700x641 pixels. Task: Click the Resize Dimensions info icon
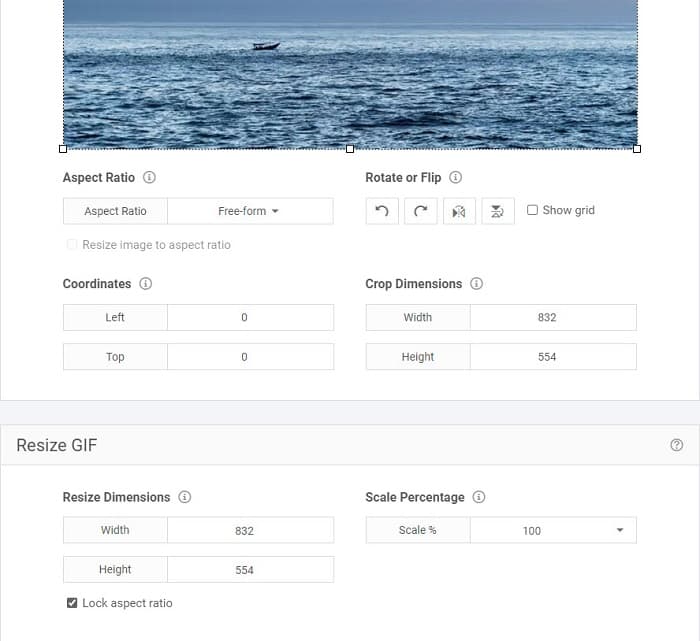point(185,497)
